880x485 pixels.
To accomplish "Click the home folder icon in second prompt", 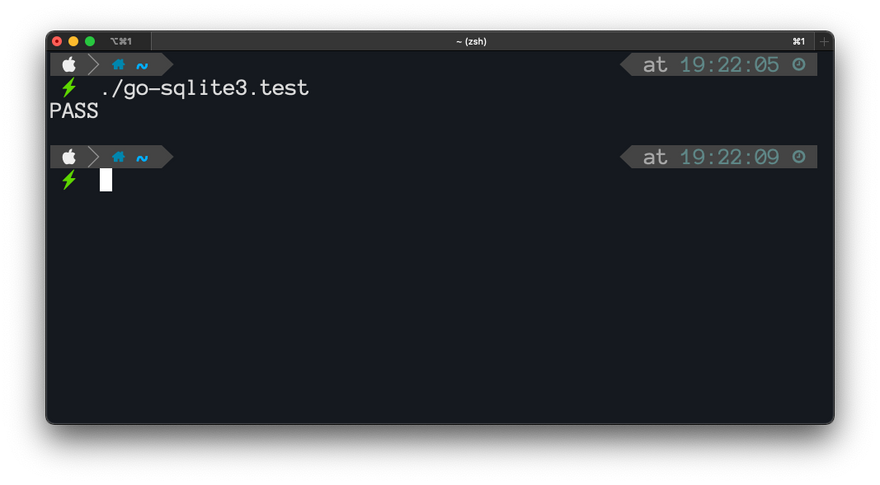I will (x=118, y=157).
